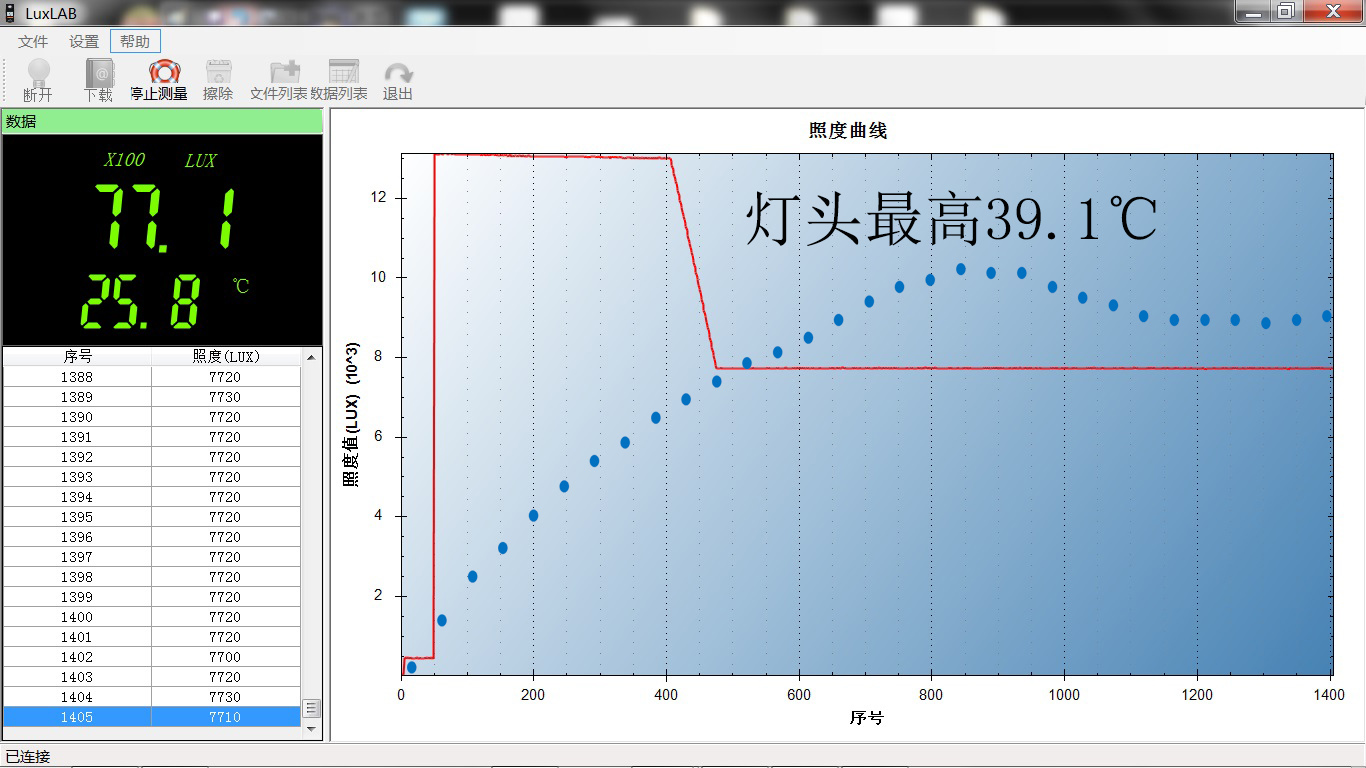The height and width of the screenshot is (768, 1366).
Task: Click the 已连接 status bar text
Action: [28, 757]
